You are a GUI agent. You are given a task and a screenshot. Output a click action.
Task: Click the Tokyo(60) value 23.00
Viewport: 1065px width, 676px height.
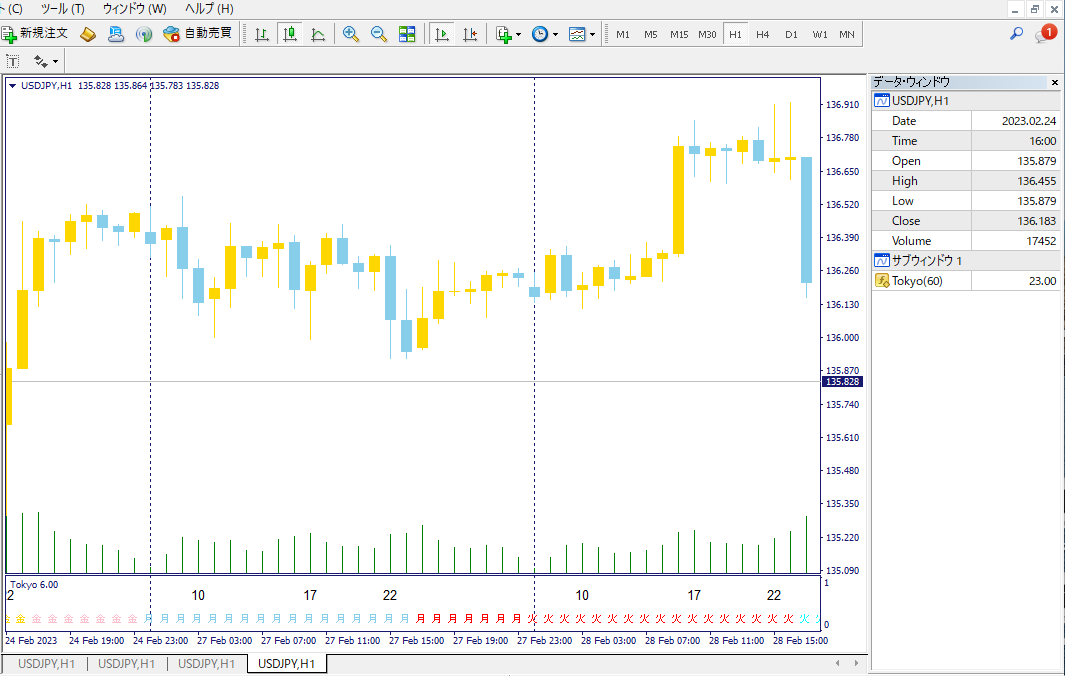click(x=1042, y=281)
